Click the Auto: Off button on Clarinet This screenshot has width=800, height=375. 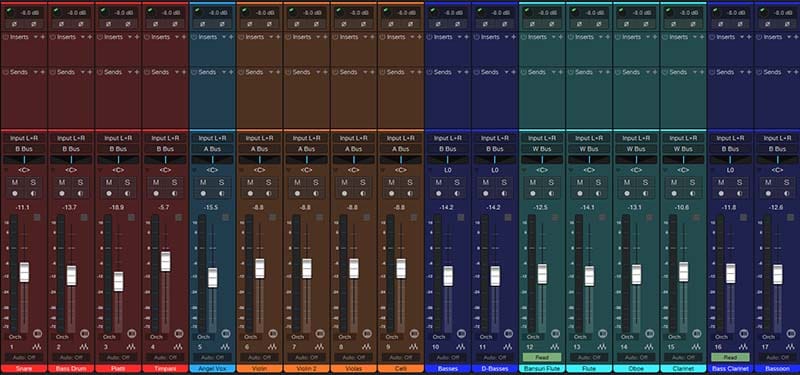(683, 358)
